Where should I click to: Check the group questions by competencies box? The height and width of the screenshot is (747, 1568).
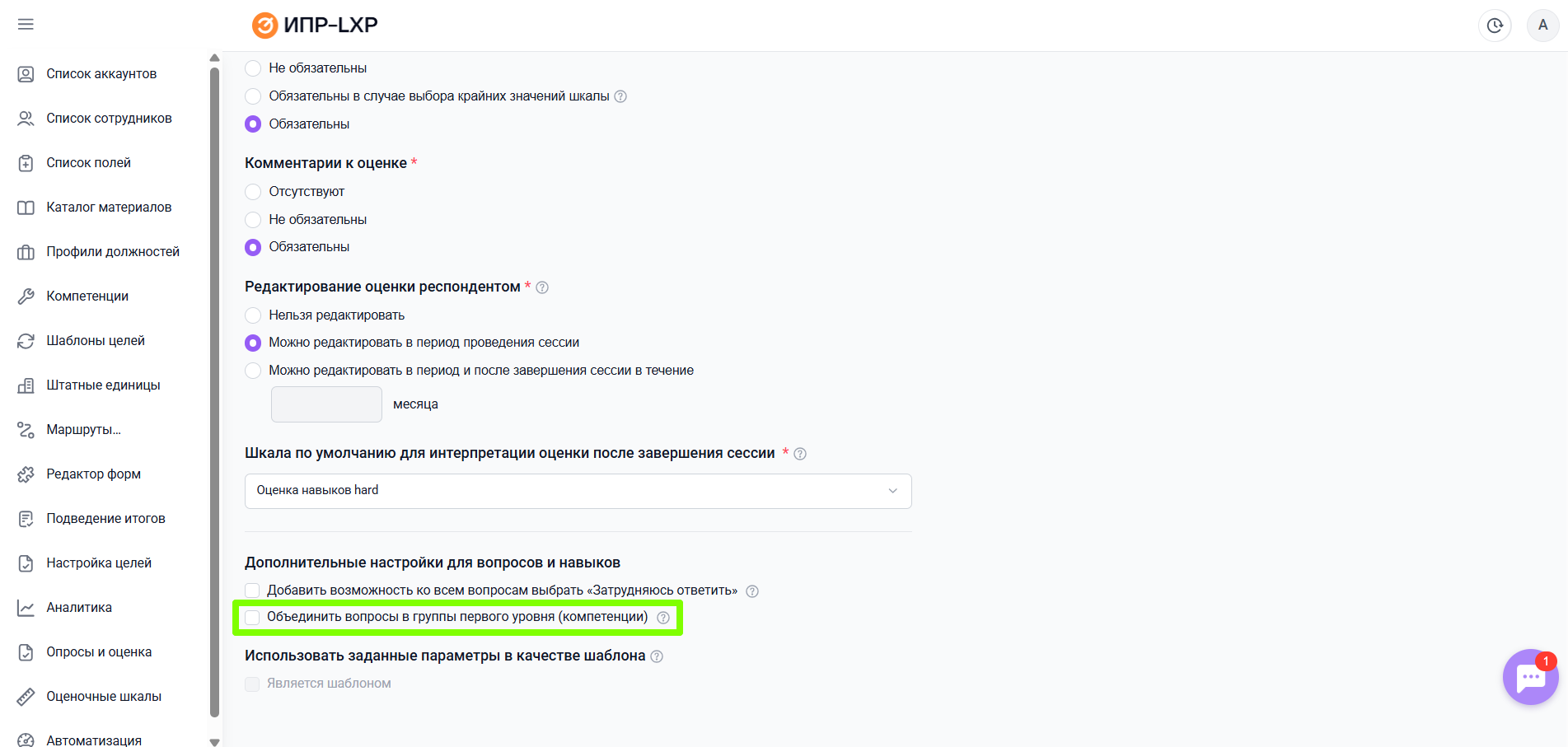click(x=253, y=618)
